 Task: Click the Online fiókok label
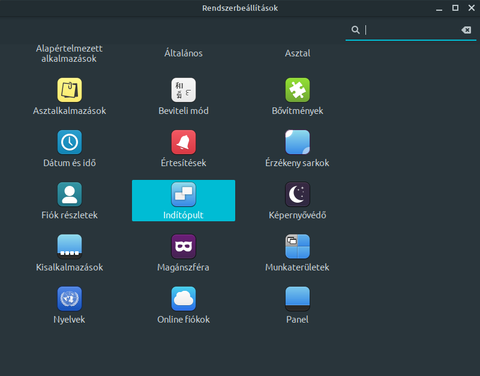click(183, 319)
